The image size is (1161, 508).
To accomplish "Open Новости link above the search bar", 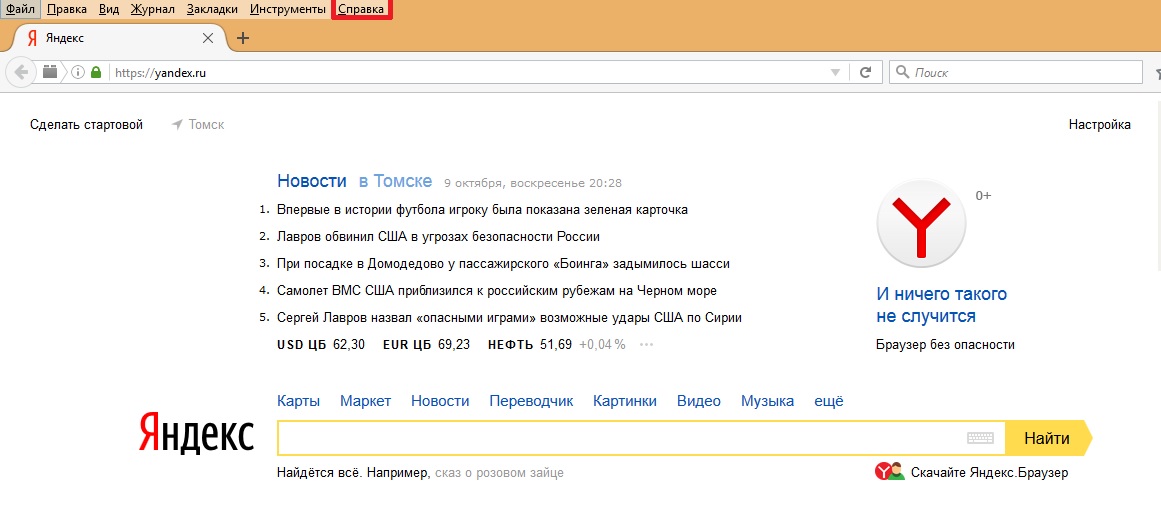I will [440, 401].
